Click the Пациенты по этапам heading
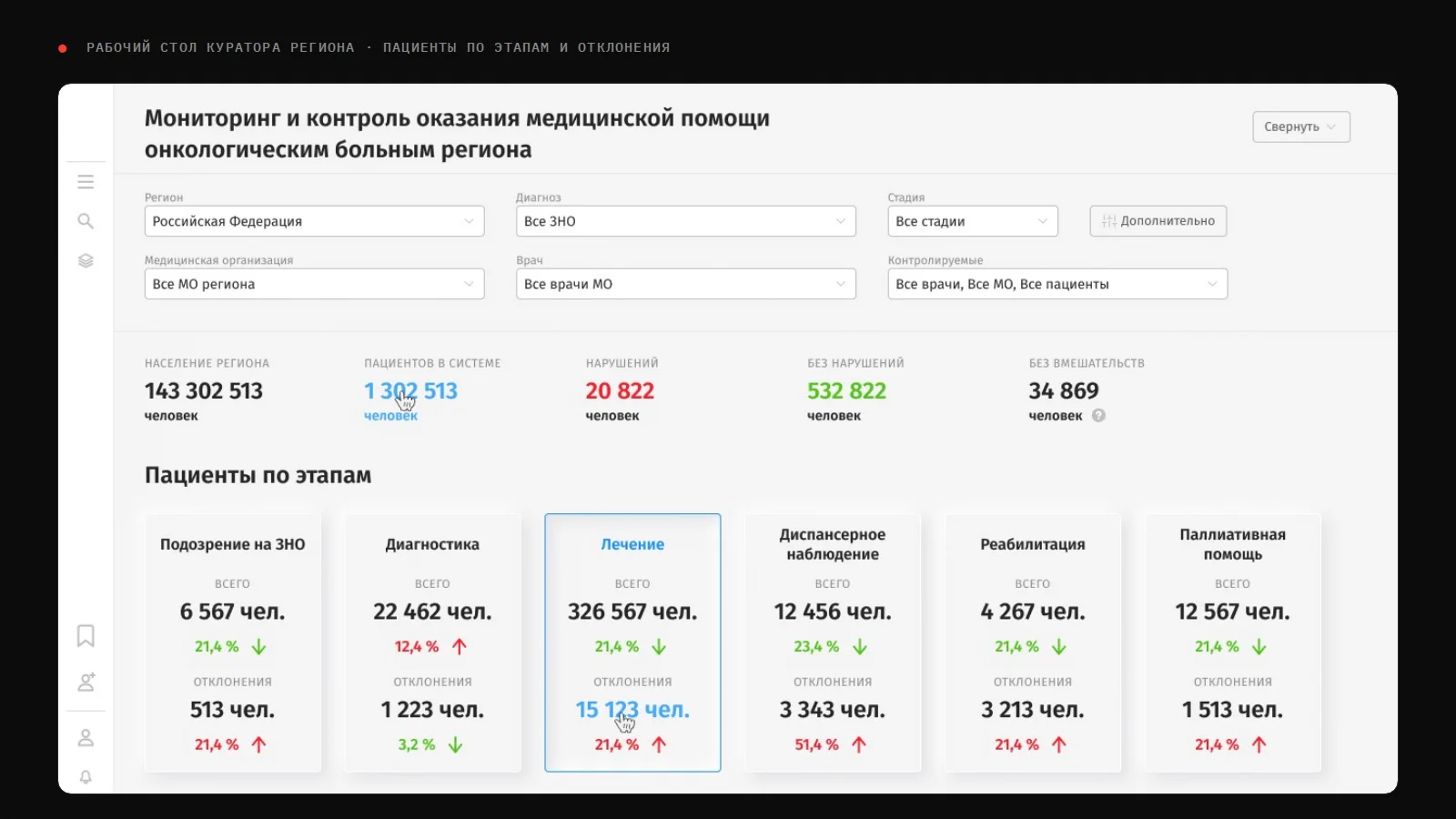This screenshot has width=1456, height=819. click(x=258, y=475)
